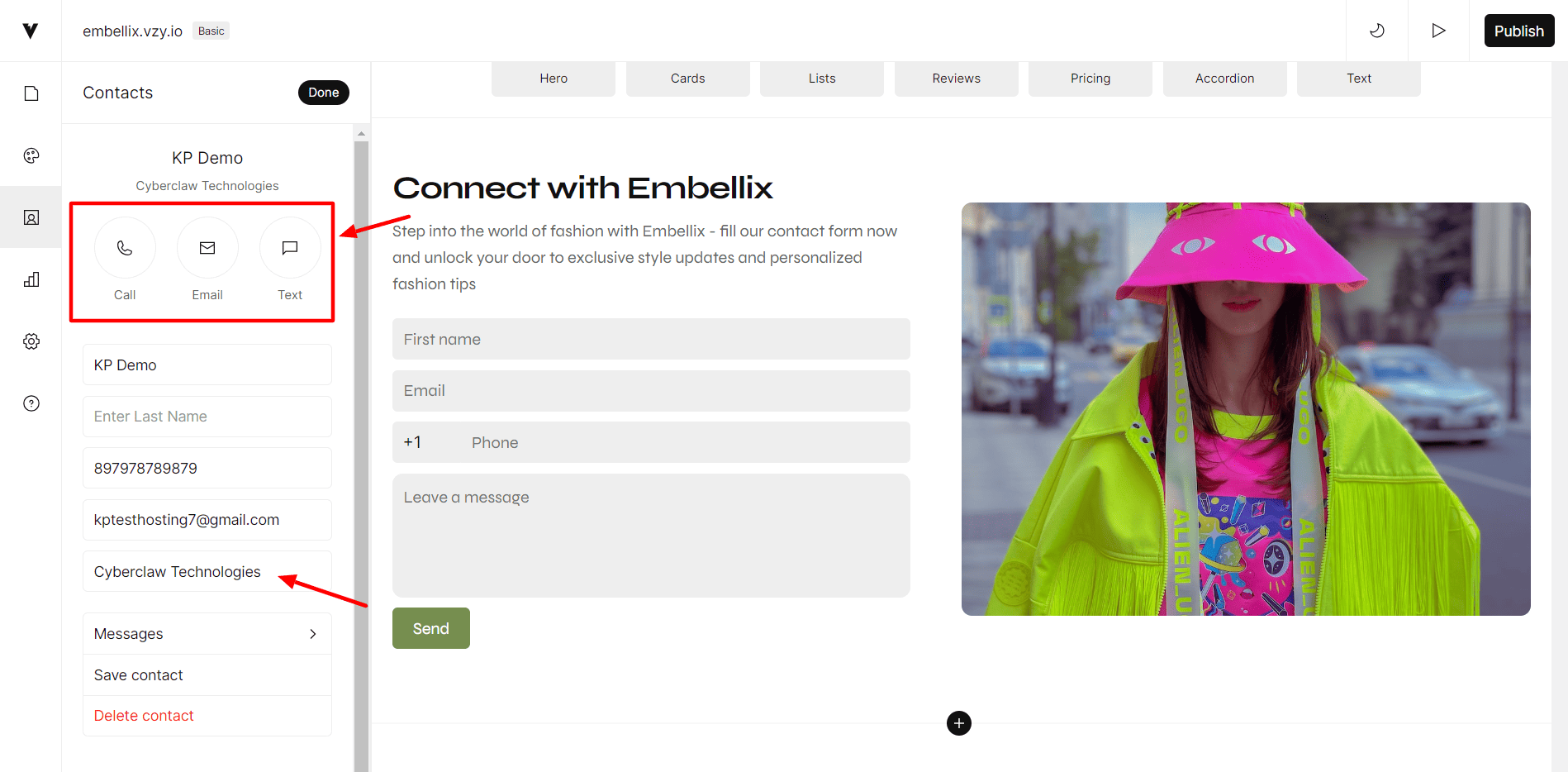The image size is (1568, 772).
Task: Click the Done button
Action: point(324,93)
